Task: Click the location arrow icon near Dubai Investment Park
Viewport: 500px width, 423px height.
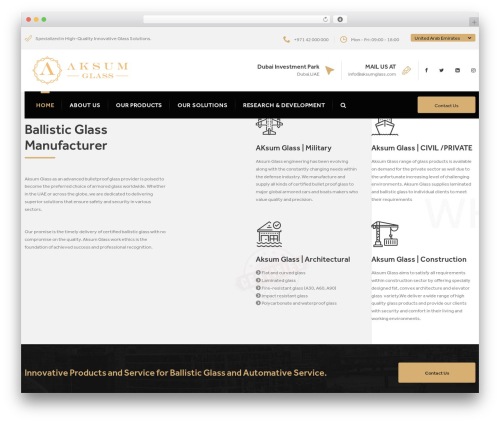Action: 329,70
